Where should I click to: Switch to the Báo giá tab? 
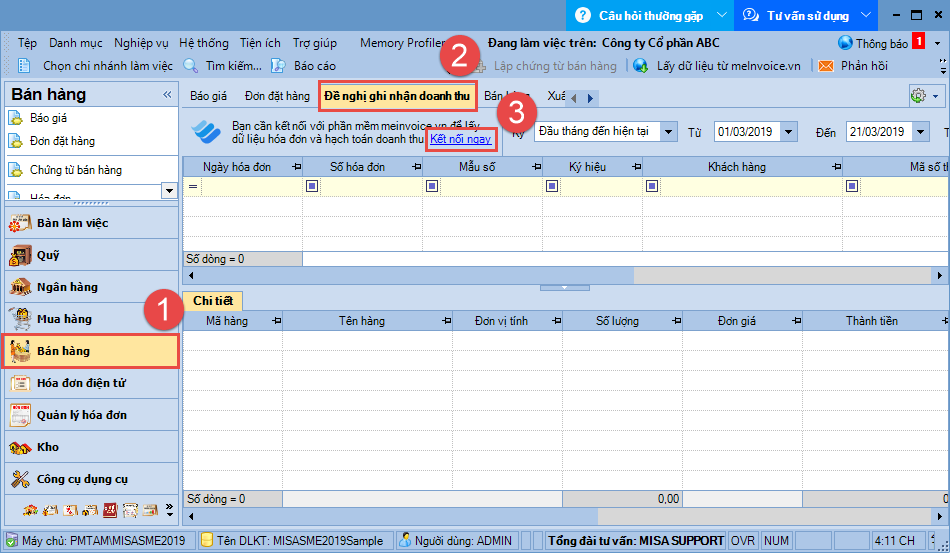208,96
